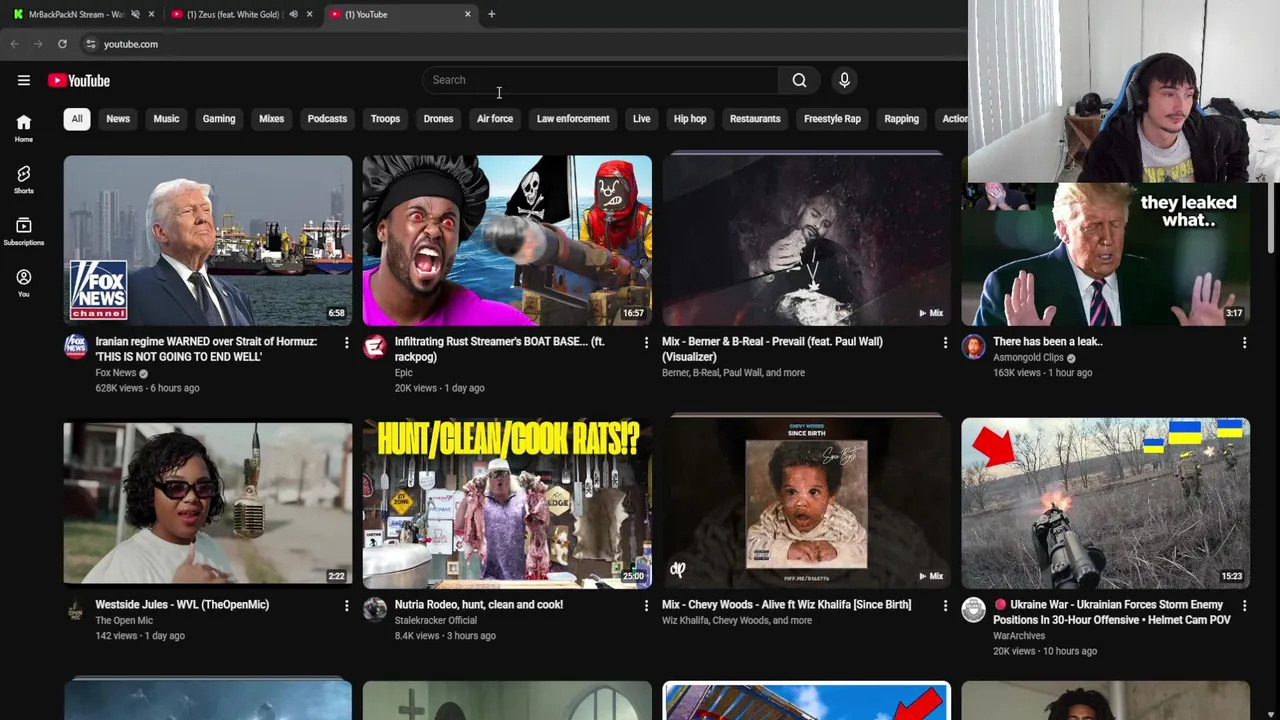Viewport: 1280px width, 720px height.
Task: Open the Rust boat base thumbnail
Action: point(507,240)
